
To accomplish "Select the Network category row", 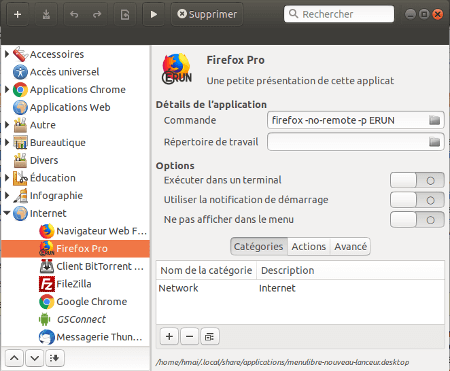I will pyautogui.click(x=300, y=288).
